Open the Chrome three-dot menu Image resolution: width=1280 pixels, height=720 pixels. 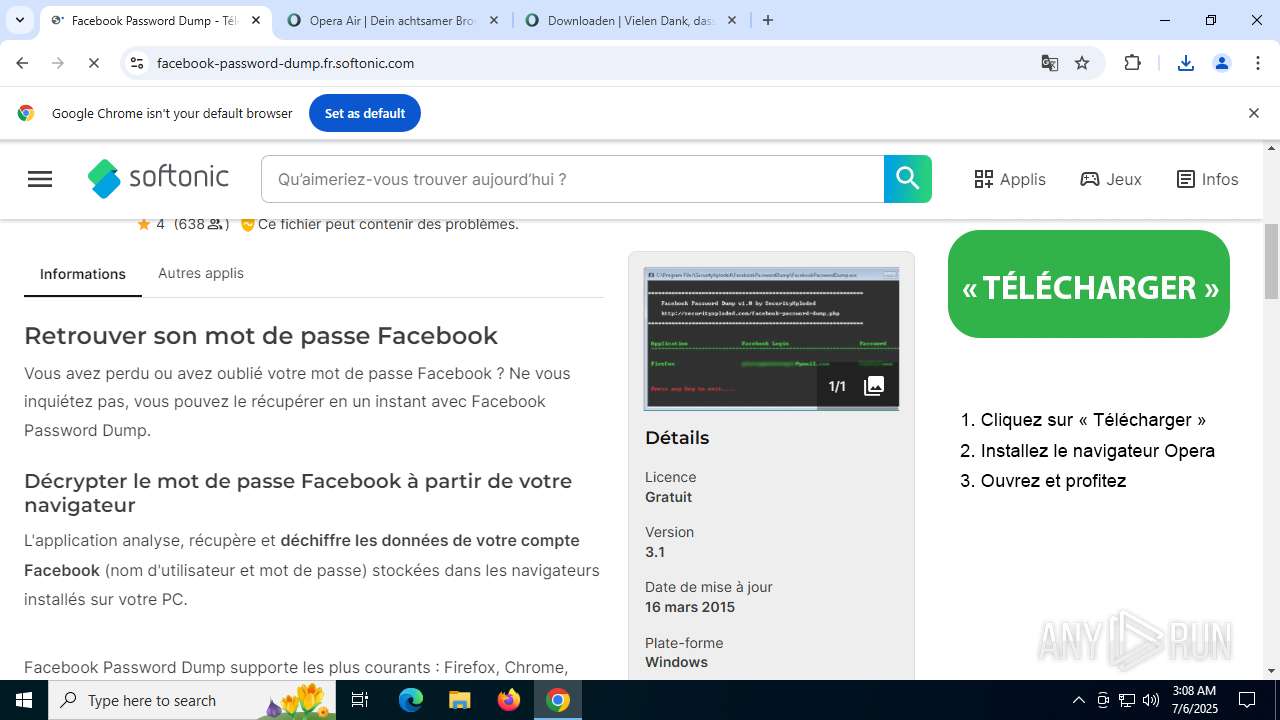click(1258, 63)
